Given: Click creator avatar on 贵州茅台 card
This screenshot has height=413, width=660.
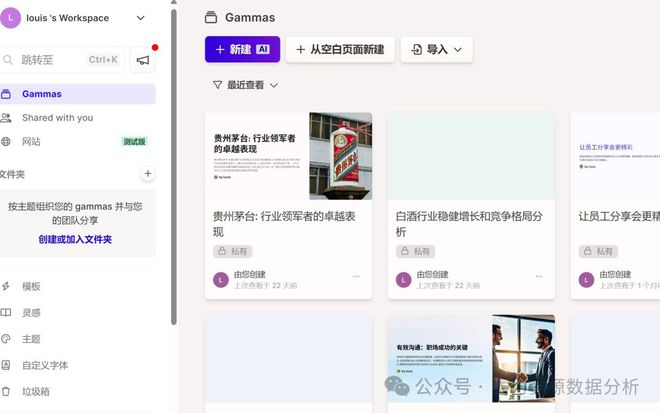Looking at the screenshot, I should [x=221, y=280].
